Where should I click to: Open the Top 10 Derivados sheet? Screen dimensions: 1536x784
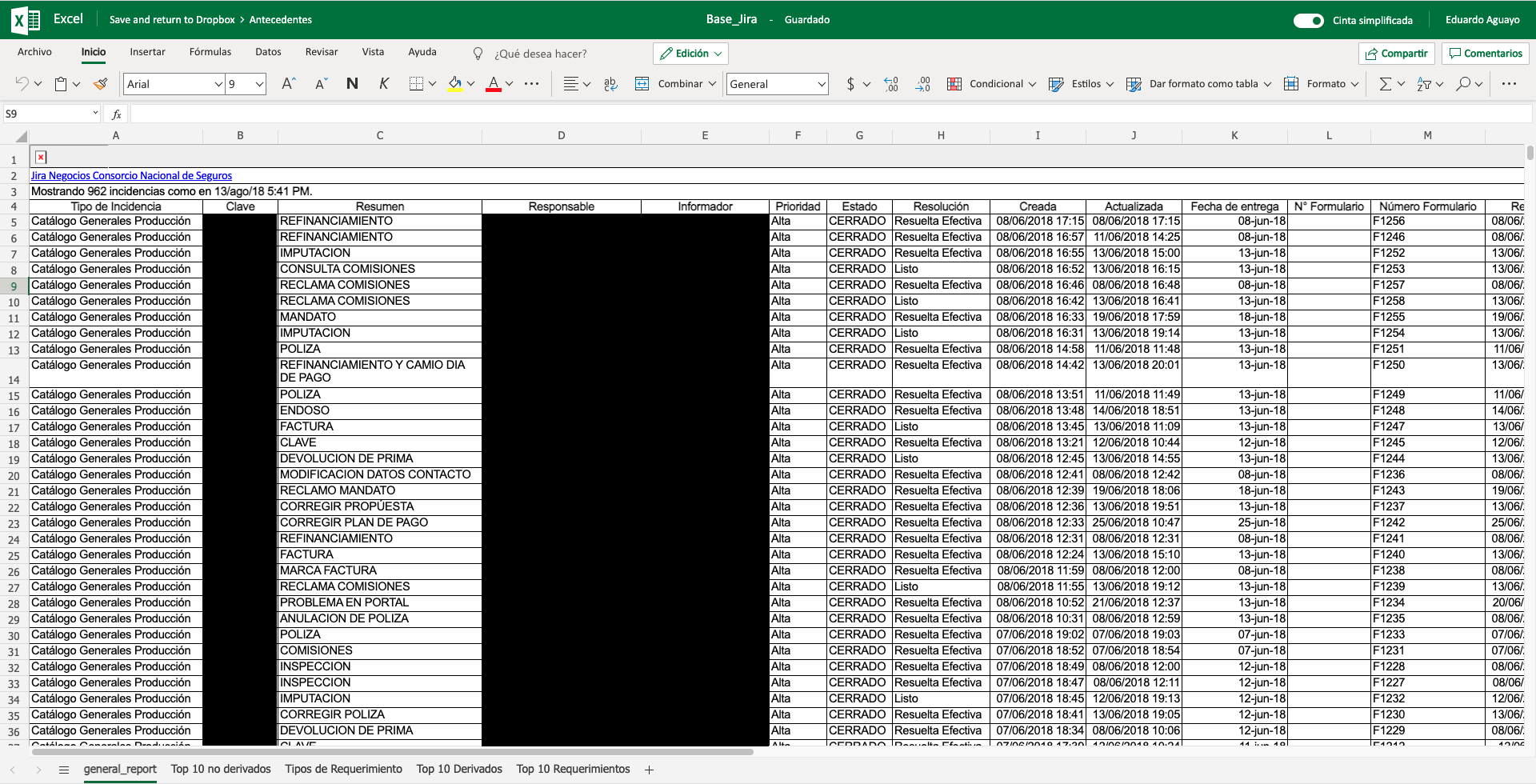(x=459, y=769)
